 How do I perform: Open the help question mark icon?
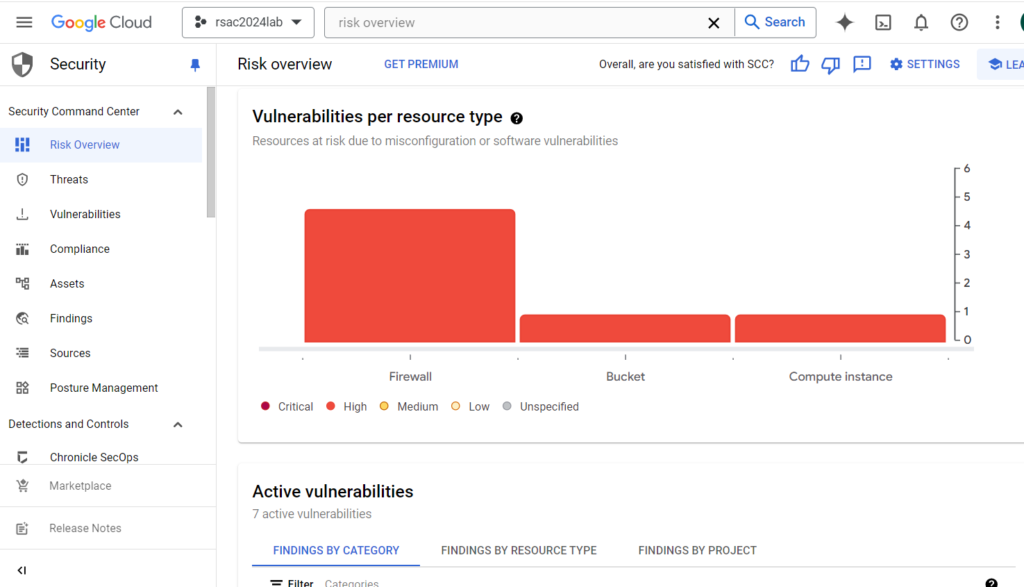pyautogui.click(x=959, y=22)
